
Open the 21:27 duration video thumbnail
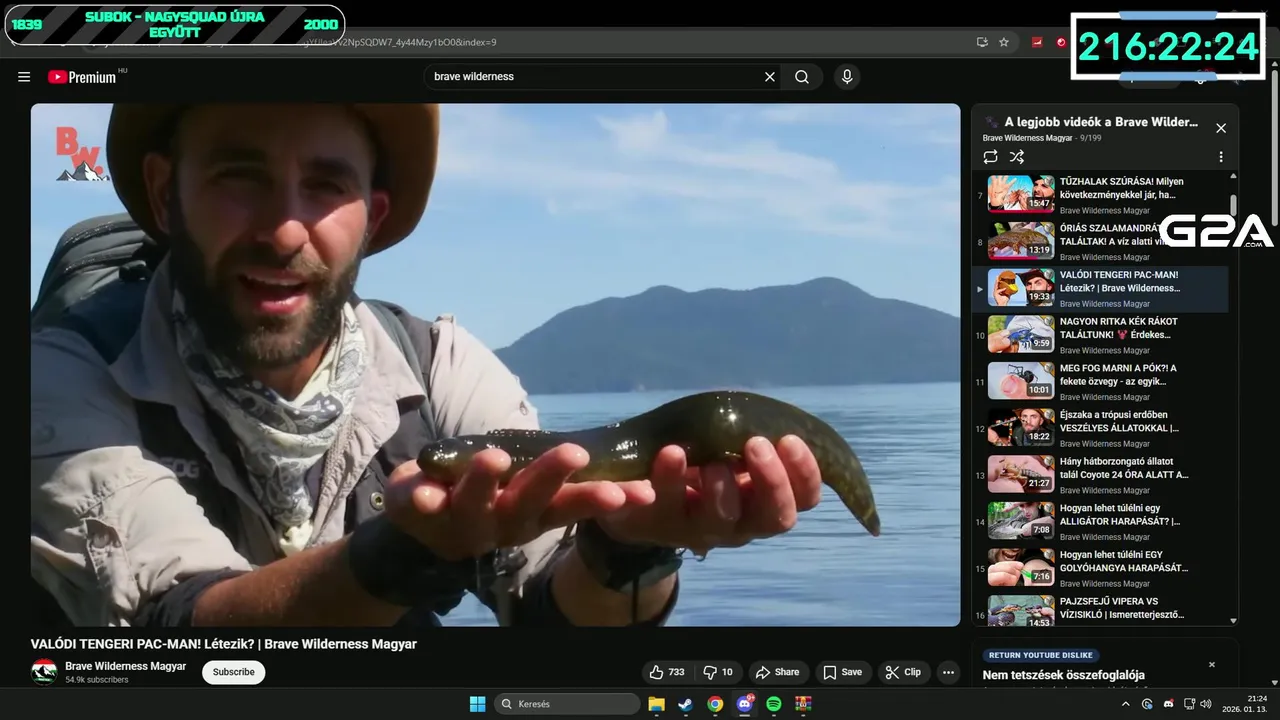[x=1021, y=474]
